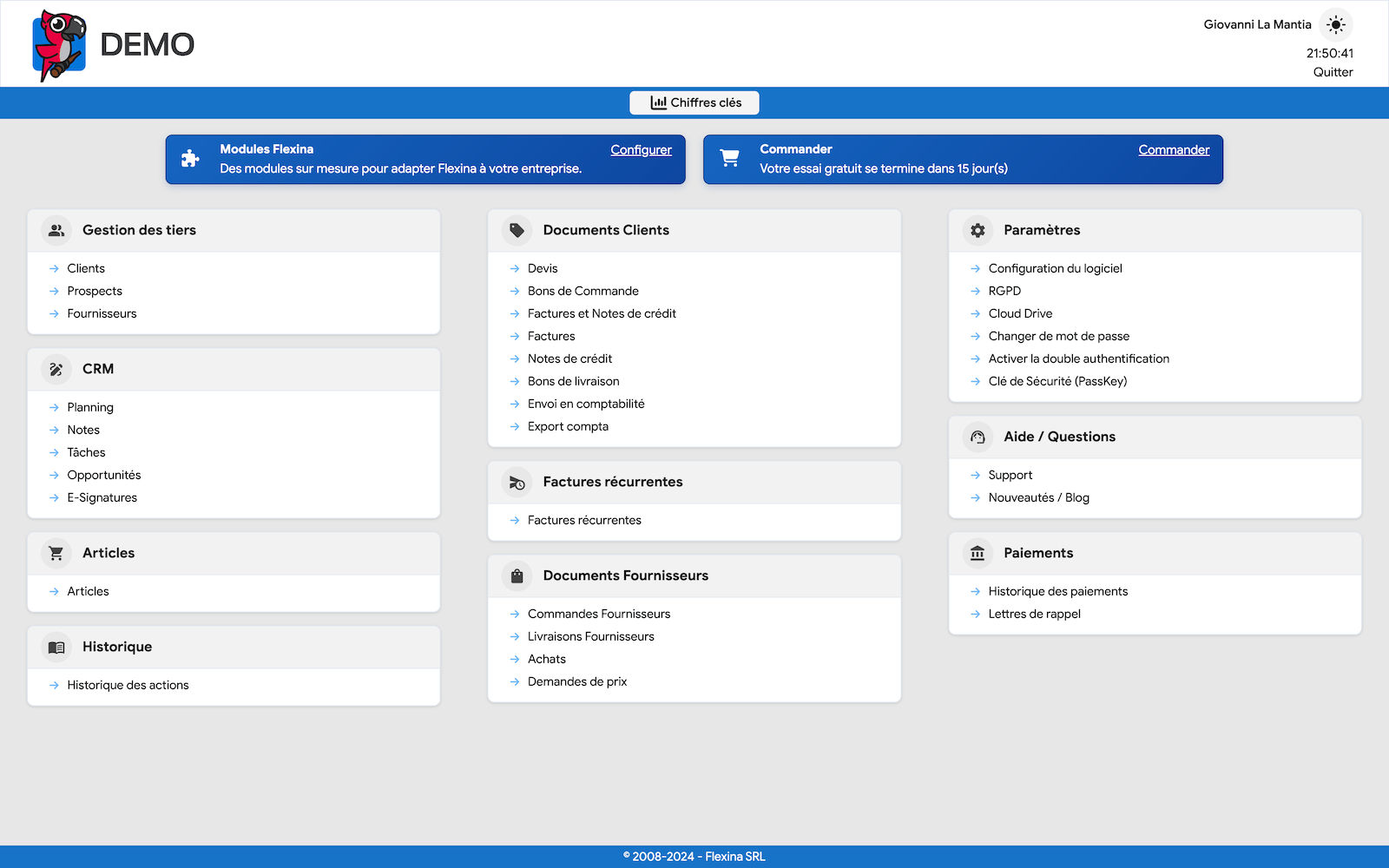
Task: Click the Gestion des tiers people icon
Action: 56,230
